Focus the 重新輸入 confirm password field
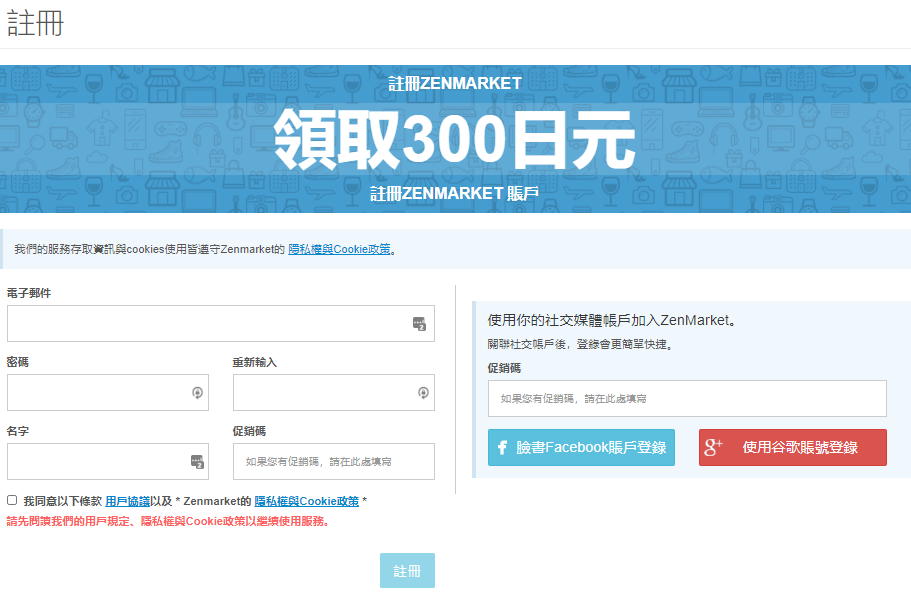911x612 pixels. [x=333, y=393]
